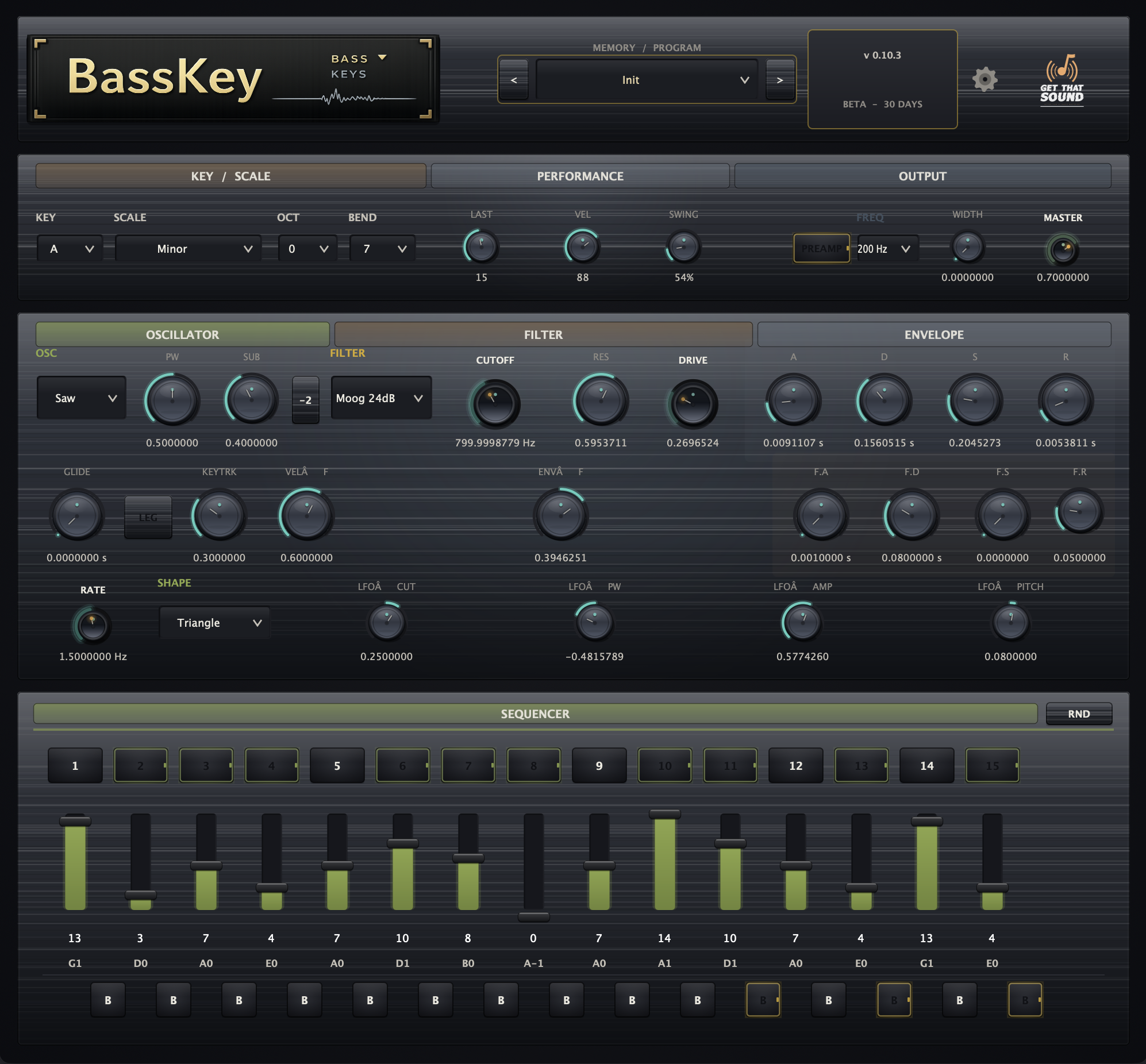Click the sub oscillator -2 octave switch
1146x1064 pixels.
[305, 400]
